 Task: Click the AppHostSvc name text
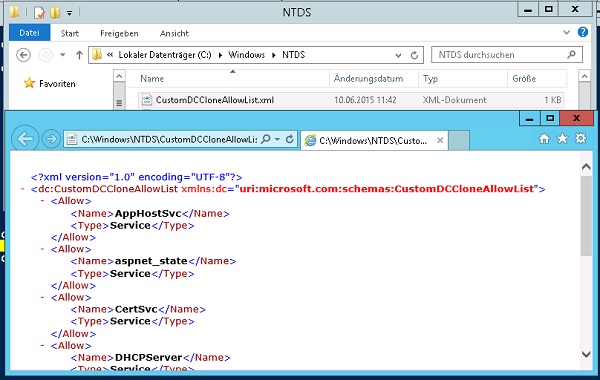(x=148, y=213)
